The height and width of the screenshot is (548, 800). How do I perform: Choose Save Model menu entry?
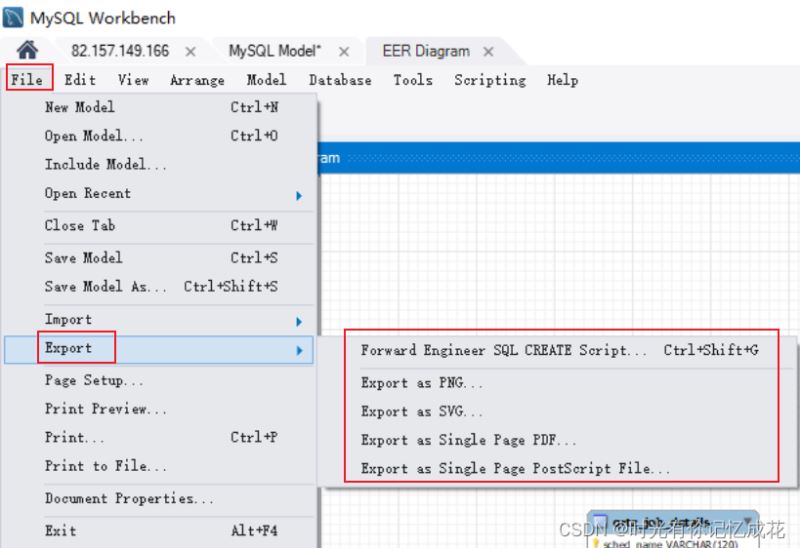[159, 258]
